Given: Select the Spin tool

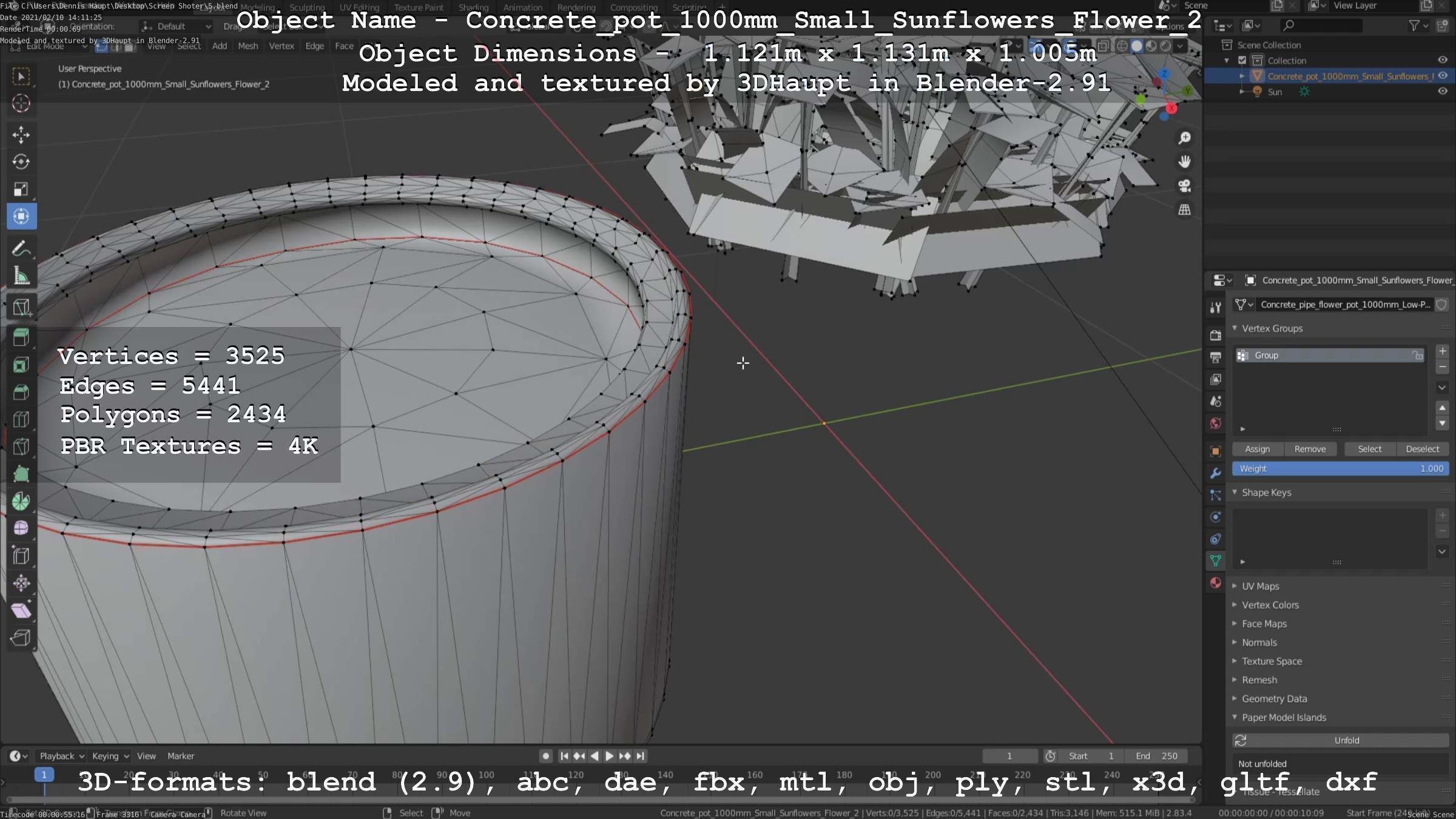Looking at the screenshot, I should coord(21,501).
